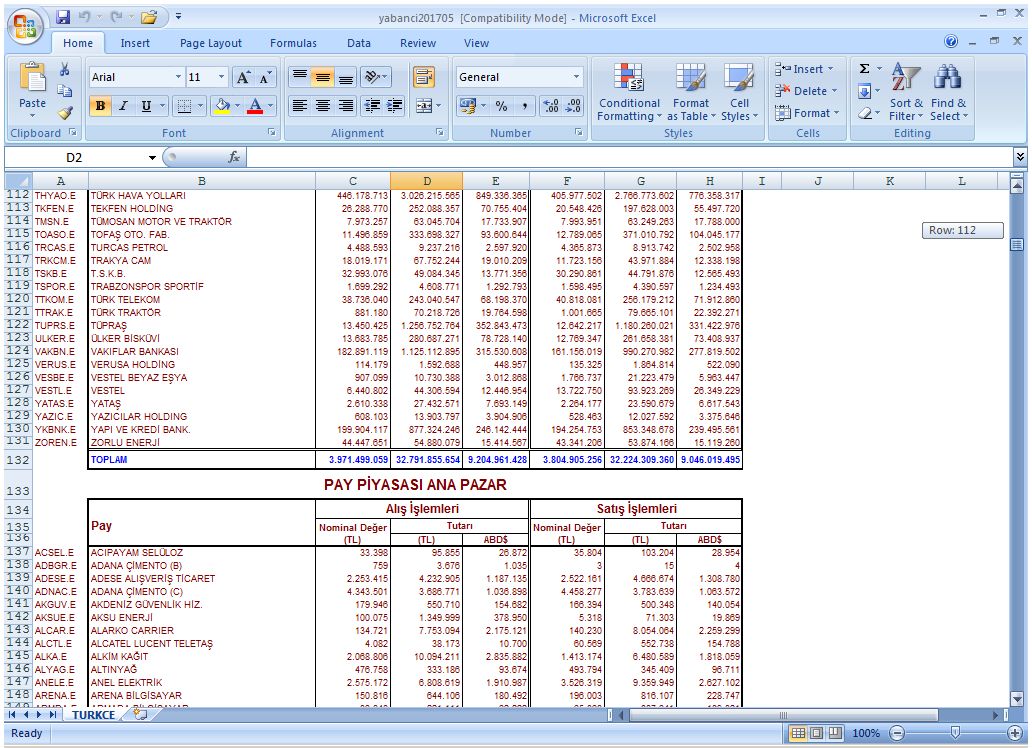Increase indent in Alignment group
Viewport: 1032px width, 748px height.
pos(394,105)
